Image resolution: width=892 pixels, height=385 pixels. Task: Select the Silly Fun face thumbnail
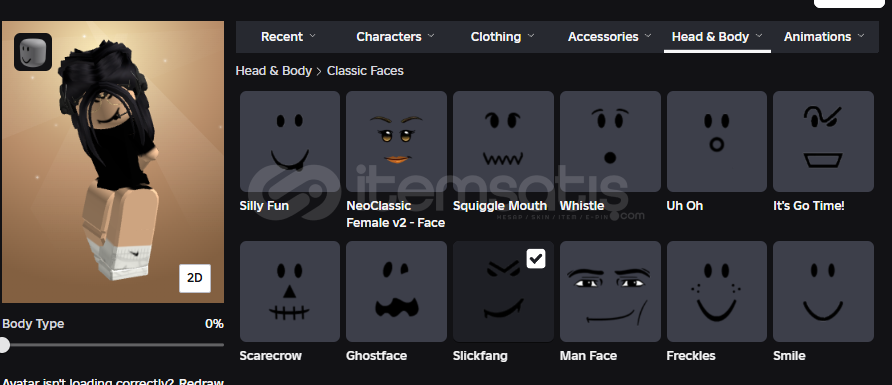tap(290, 142)
